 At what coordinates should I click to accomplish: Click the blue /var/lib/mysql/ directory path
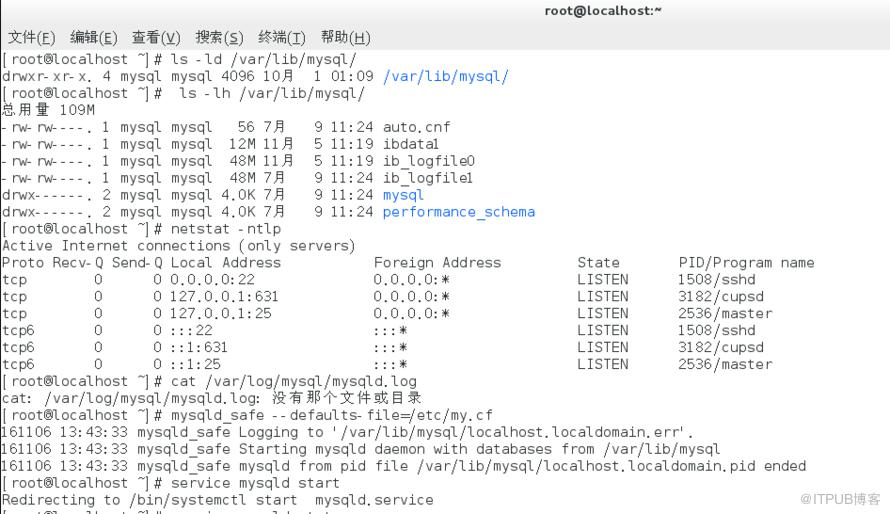point(446,77)
